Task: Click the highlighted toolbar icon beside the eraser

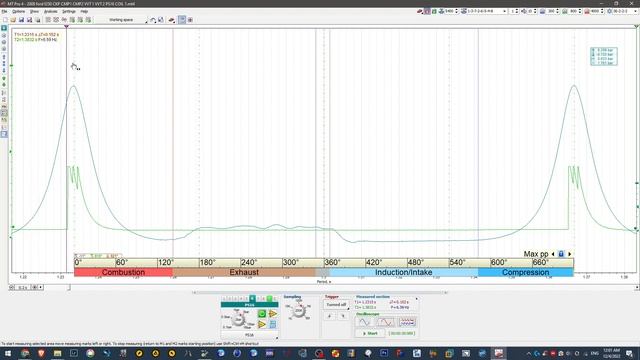Action: (x=182, y=20)
